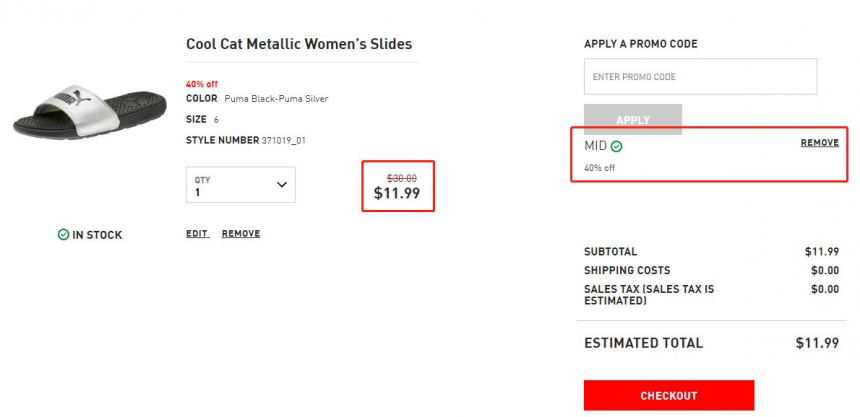Click Edit link under the product
Viewport: 860px width, 417px height.
coord(197,234)
